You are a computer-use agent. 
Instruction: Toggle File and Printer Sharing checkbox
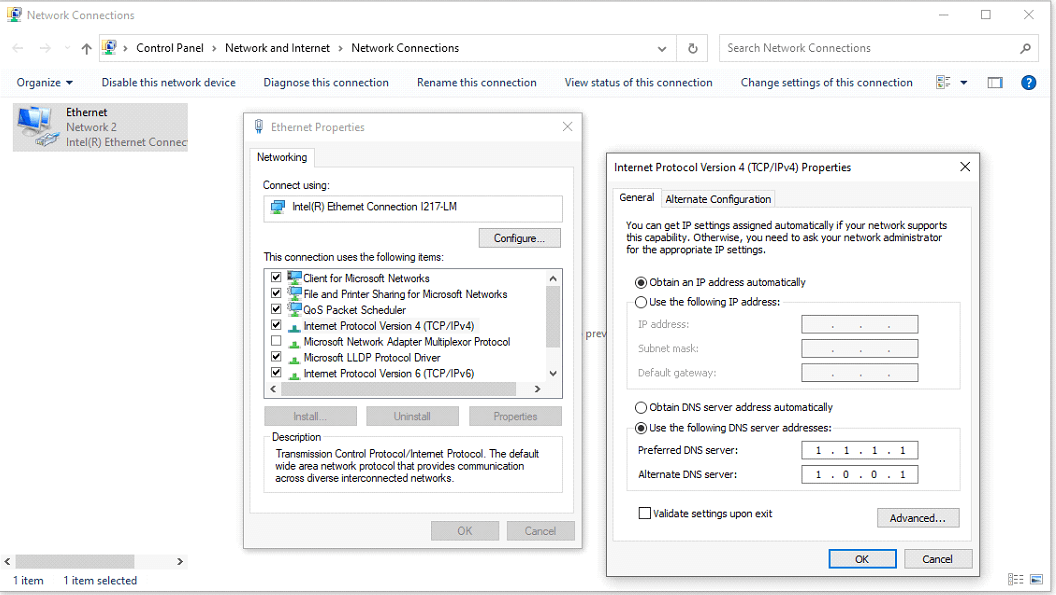(x=276, y=293)
